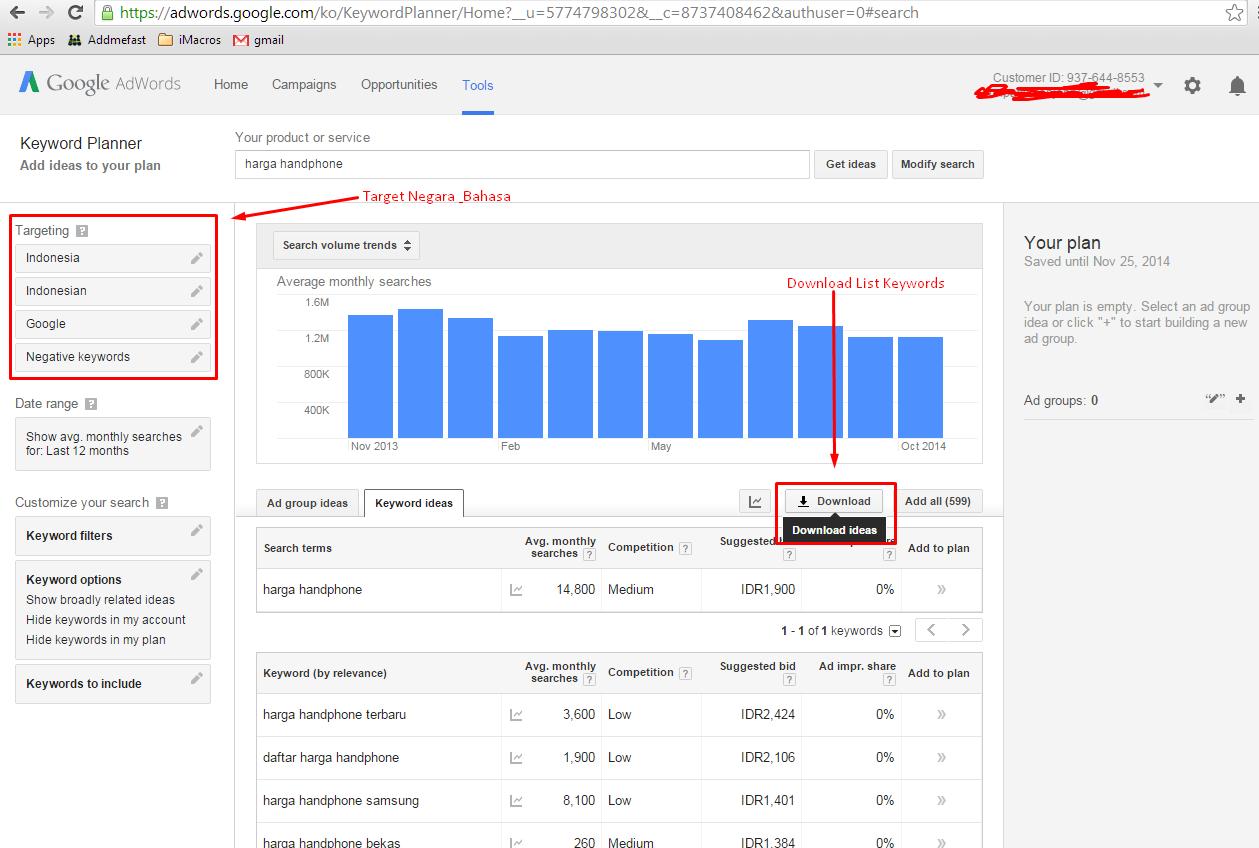
Task: Click the Download button
Action: coord(834,501)
